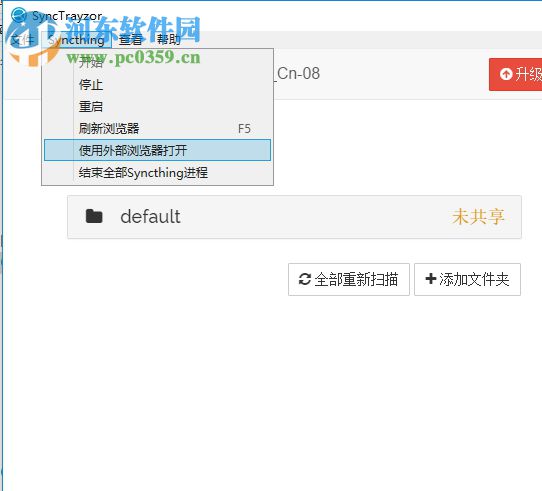Click the plus icon on 添加文件夹

(431, 279)
